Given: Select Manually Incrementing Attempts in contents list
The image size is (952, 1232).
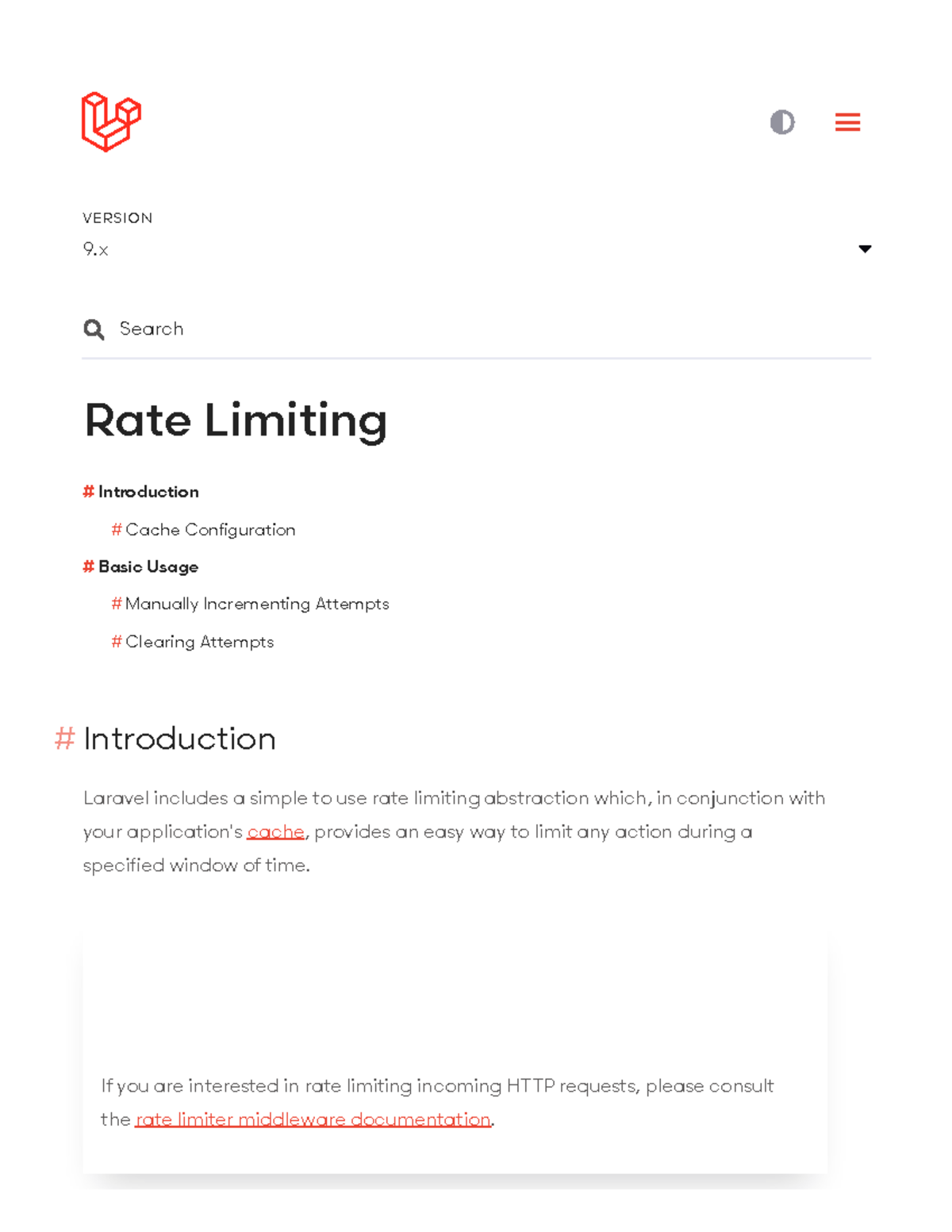Looking at the screenshot, I should click(x=257, y=604).
